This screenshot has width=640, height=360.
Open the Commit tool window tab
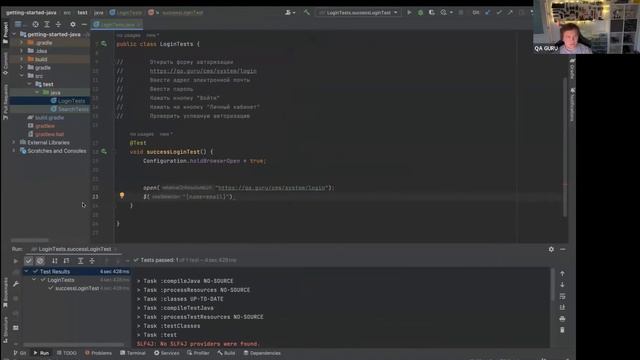pos(5,63)
